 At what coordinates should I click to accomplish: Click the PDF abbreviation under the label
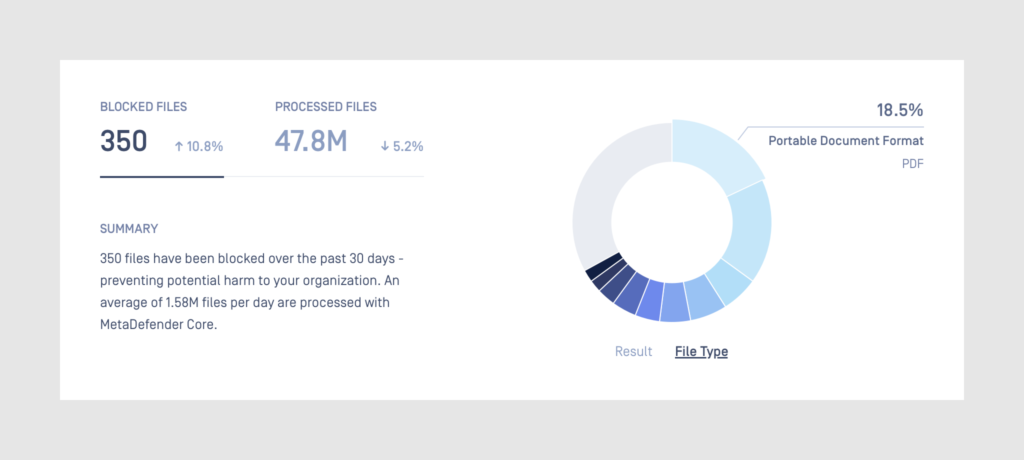pos(912,163)
